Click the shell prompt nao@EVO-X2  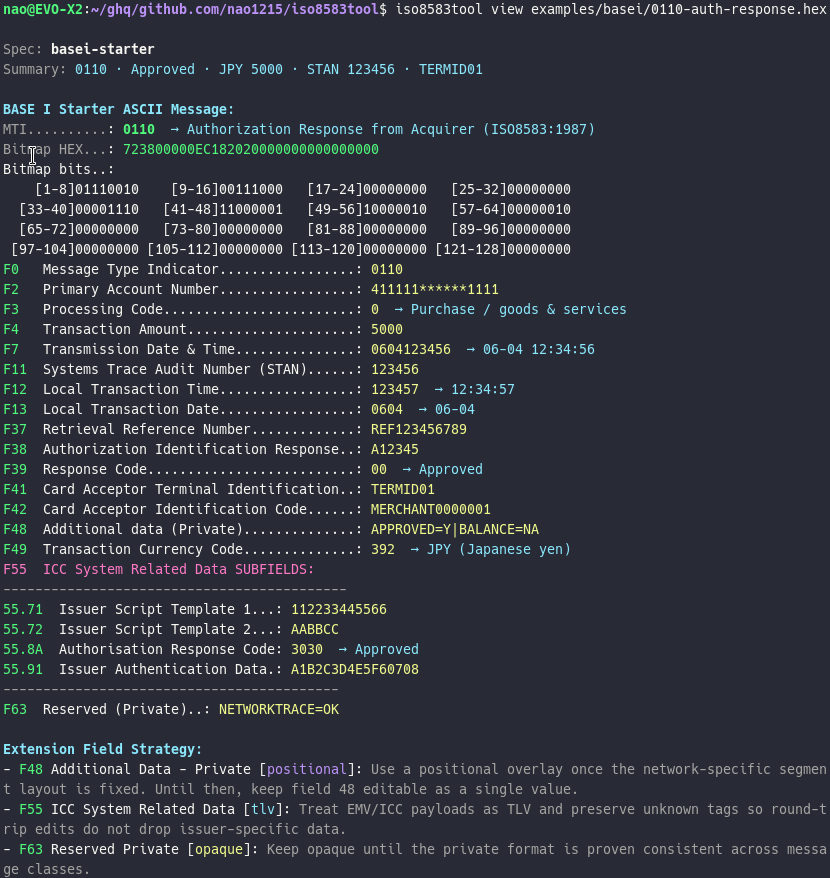43,10
